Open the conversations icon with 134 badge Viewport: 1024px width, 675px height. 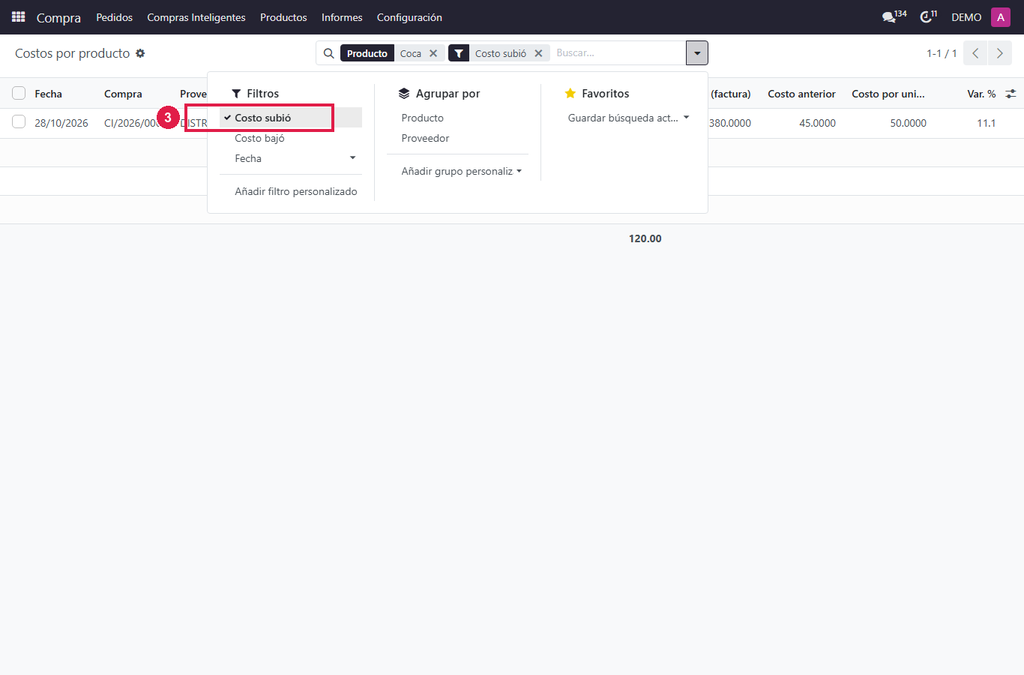click(x=894, y=17)
